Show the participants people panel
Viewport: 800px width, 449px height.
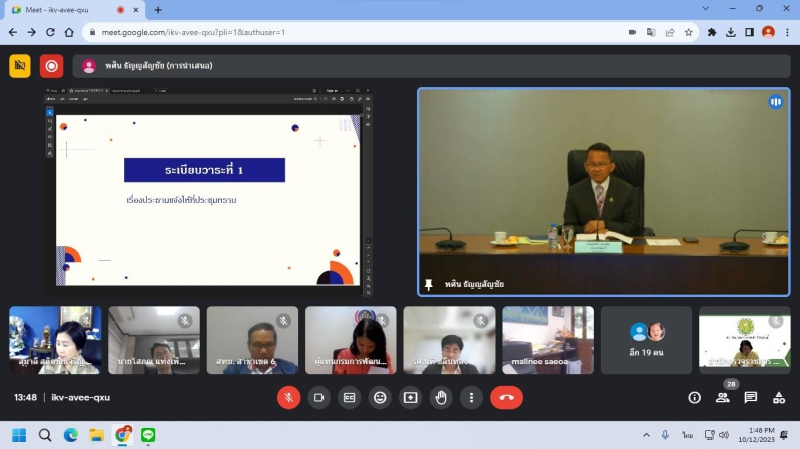pyautogui.click(x=722, y=397)
